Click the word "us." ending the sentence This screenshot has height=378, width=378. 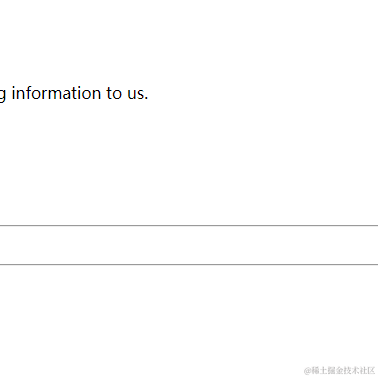coord(138,95)
